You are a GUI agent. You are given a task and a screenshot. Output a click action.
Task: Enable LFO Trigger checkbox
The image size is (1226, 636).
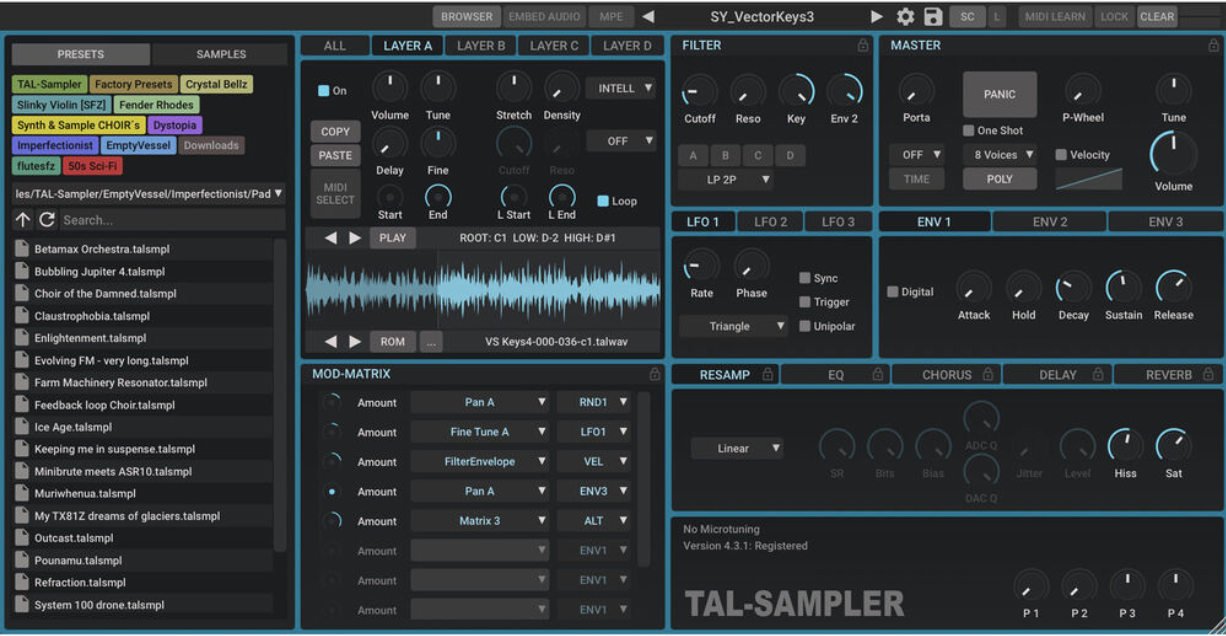click(x=805, y=302)
